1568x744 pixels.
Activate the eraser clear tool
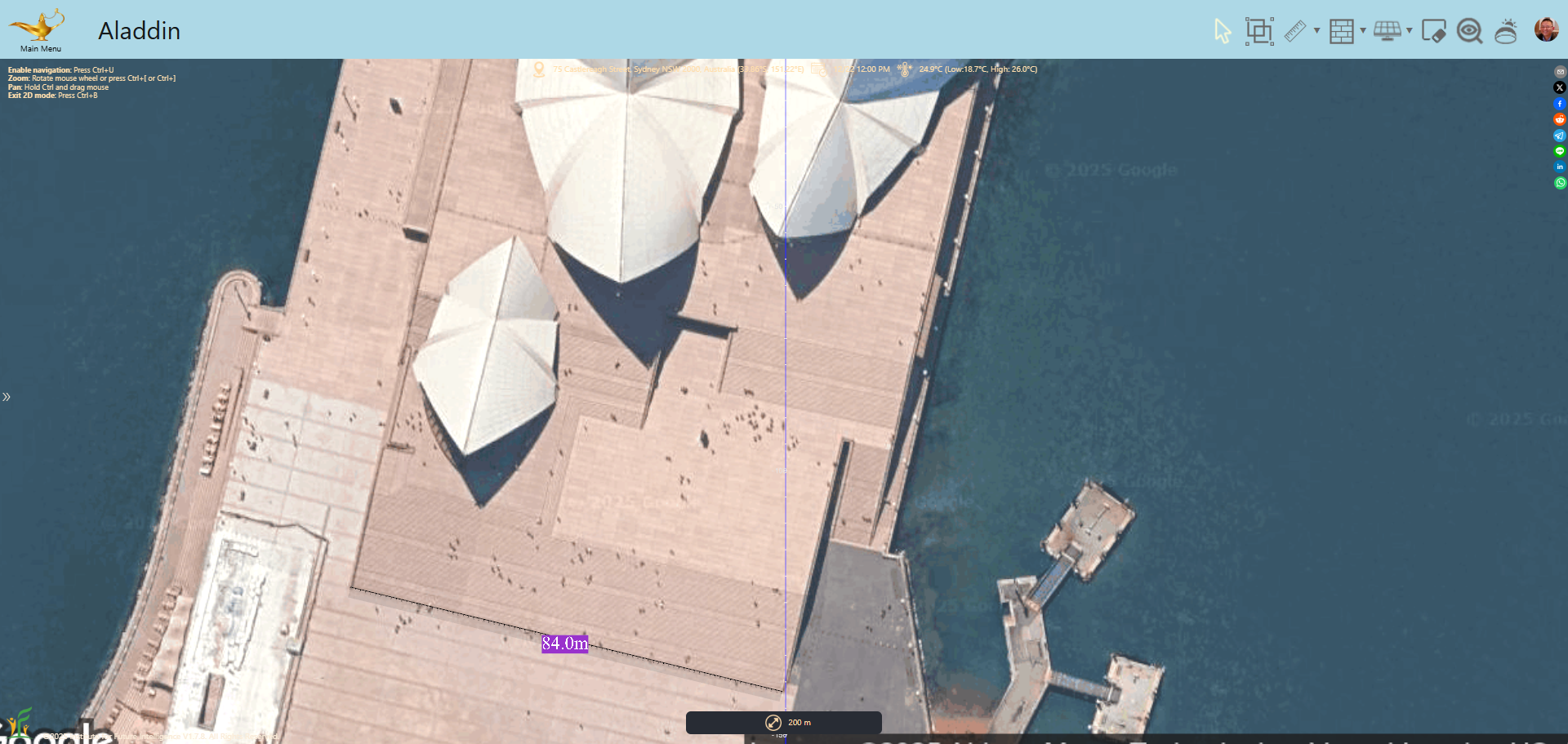(1433, 31)
